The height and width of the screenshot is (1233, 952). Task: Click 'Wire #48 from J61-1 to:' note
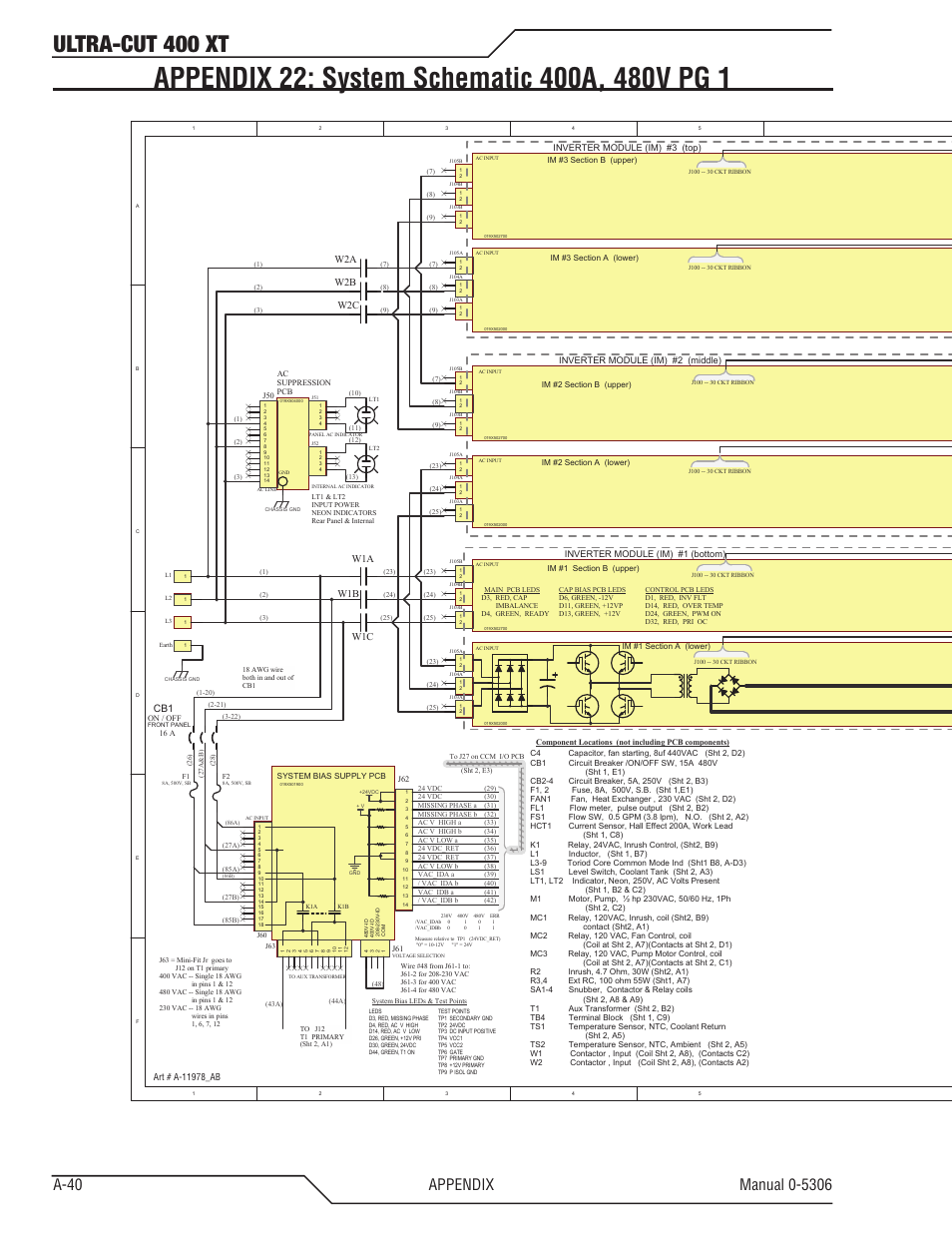[435, 966]
